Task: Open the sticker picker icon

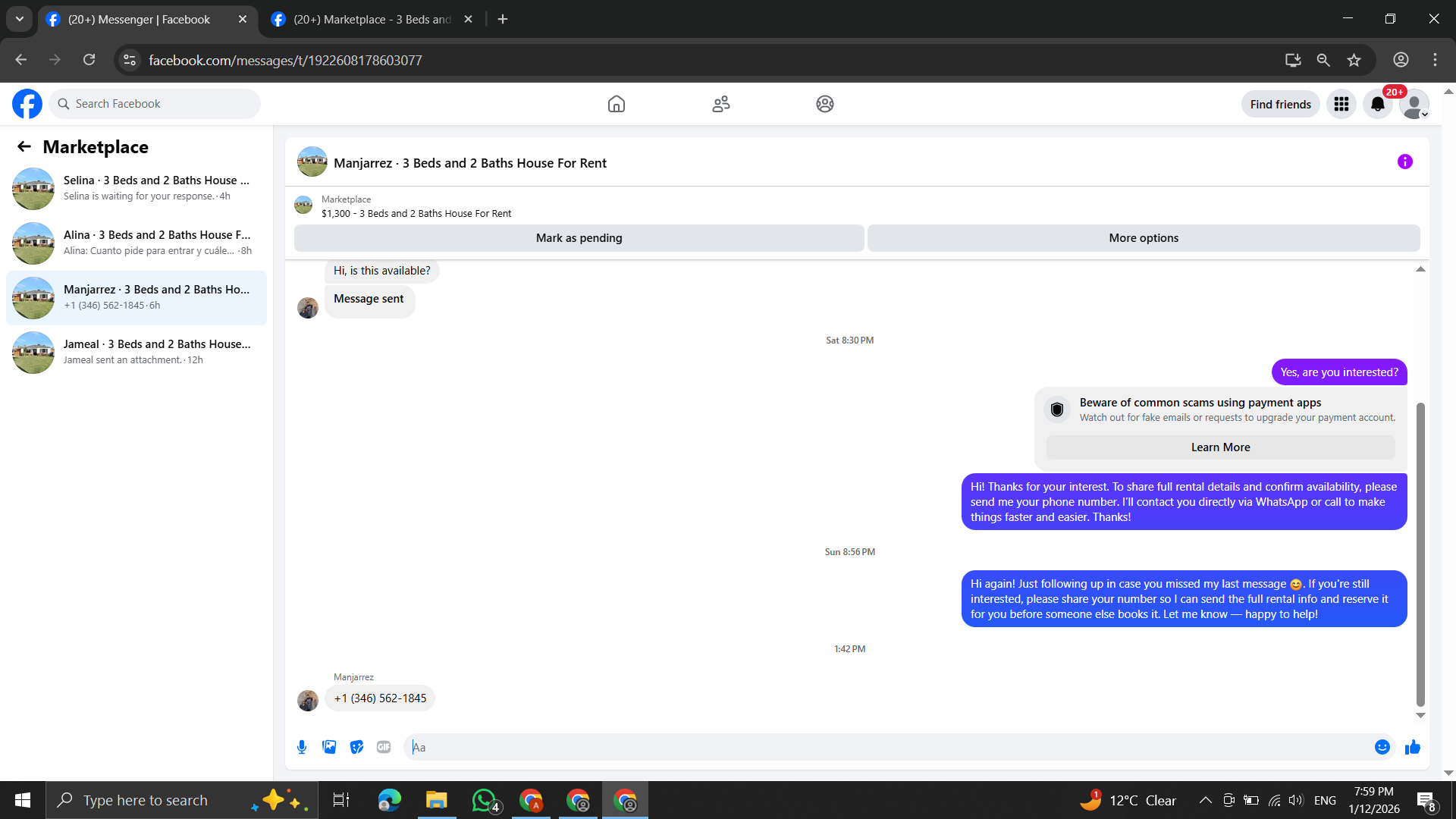Action: [x=356, y=747]
